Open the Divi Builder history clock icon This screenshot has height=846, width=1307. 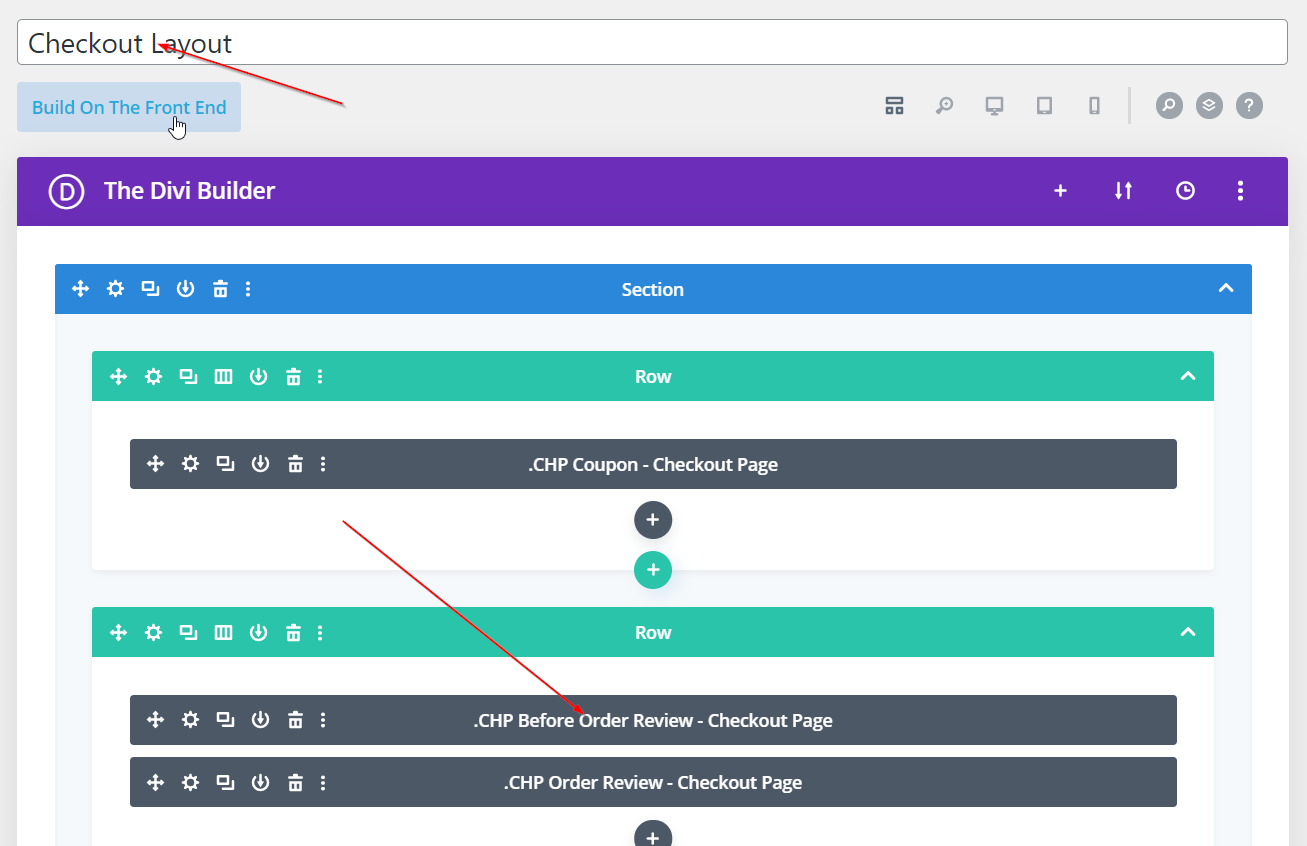pyautogui.click(x=1185, y=191)
